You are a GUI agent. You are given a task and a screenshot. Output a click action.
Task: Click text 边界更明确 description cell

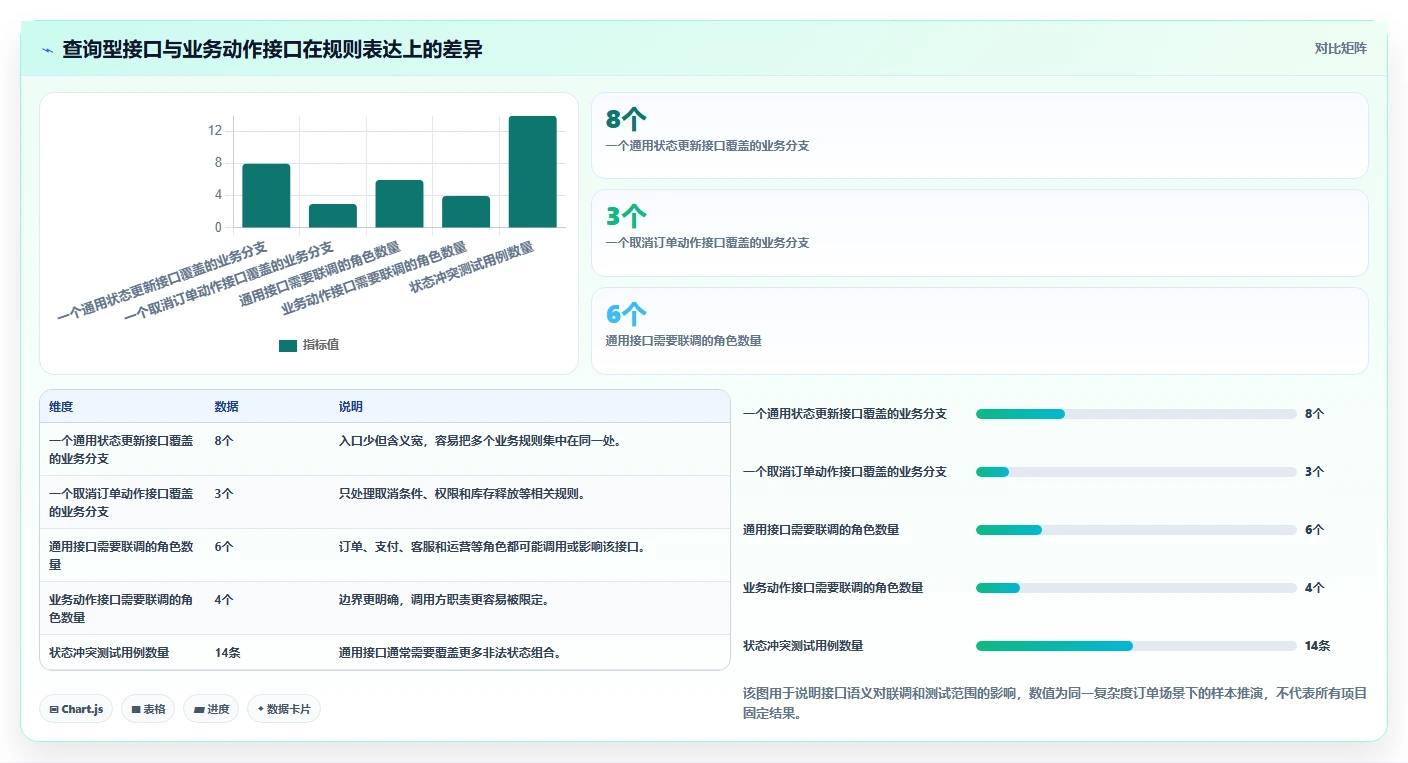[444, 600]
